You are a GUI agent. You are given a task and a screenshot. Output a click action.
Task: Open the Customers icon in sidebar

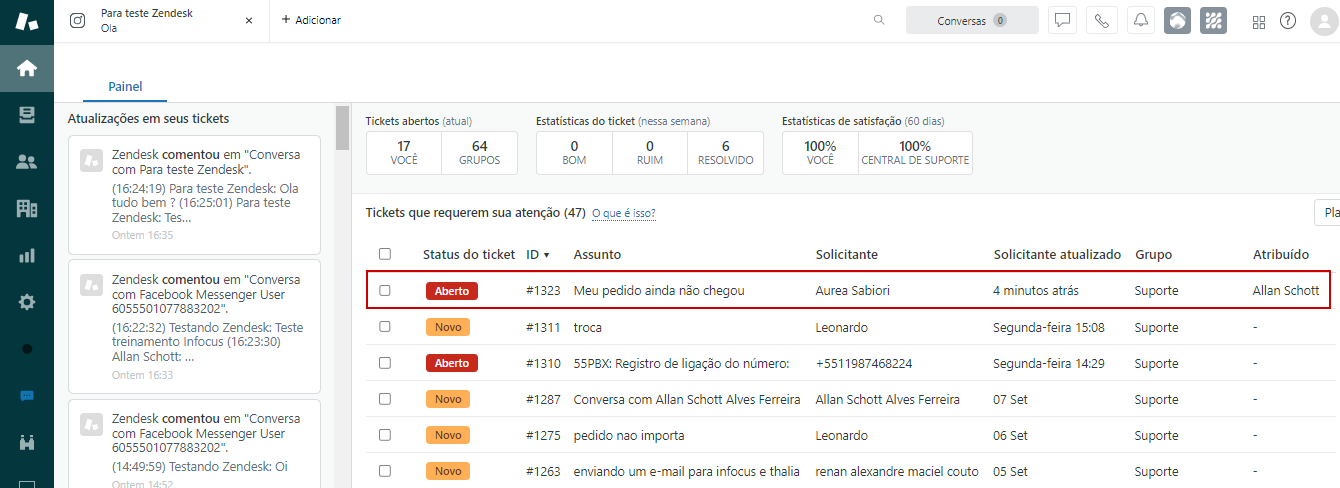pos(27,162)
